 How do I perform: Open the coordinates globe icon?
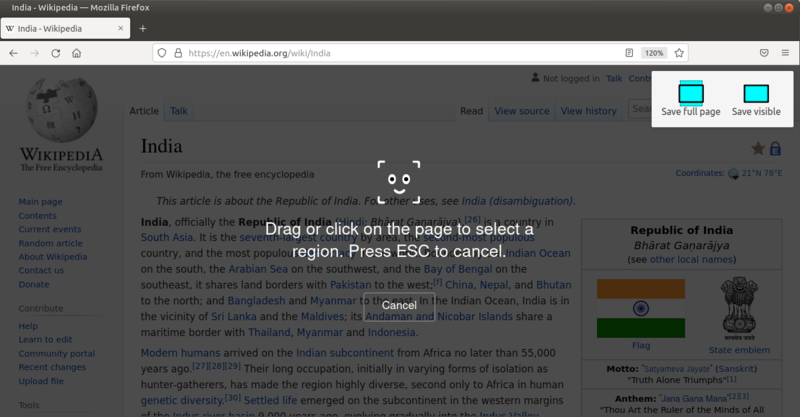pos(734,174)
